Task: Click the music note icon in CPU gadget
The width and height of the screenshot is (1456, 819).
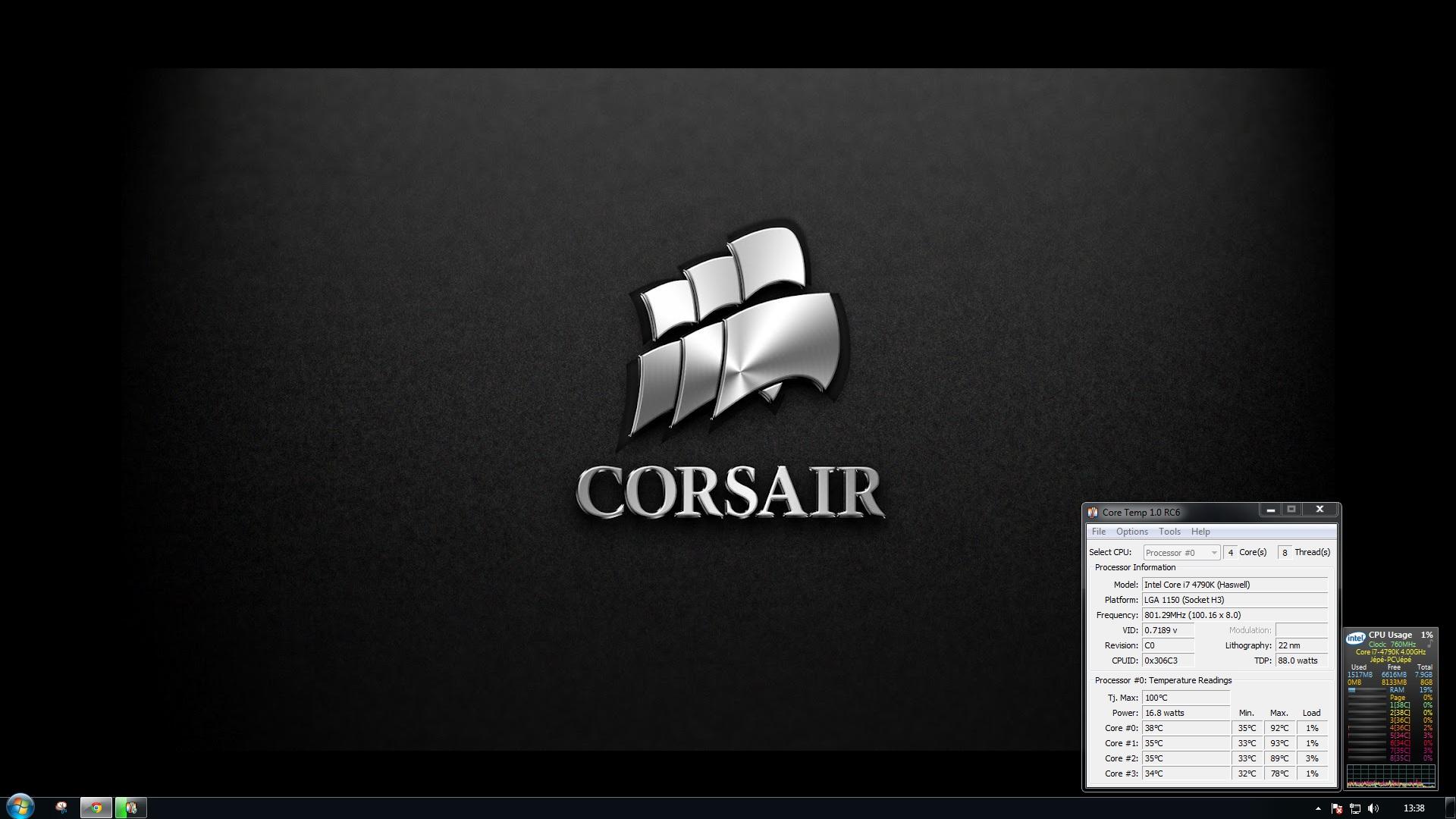Action: coord(1429,645)
